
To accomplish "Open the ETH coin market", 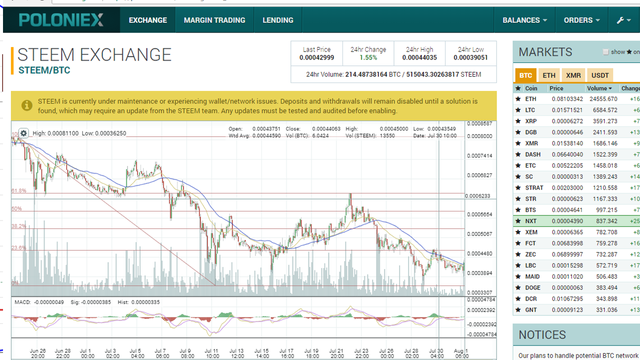I will 531,99.
